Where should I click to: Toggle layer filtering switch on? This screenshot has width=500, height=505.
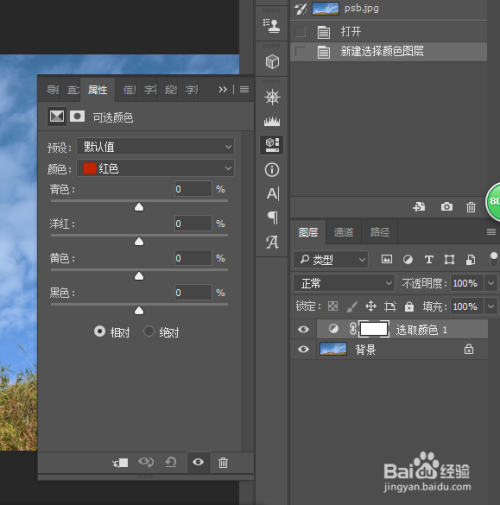(x=494, y=259)
